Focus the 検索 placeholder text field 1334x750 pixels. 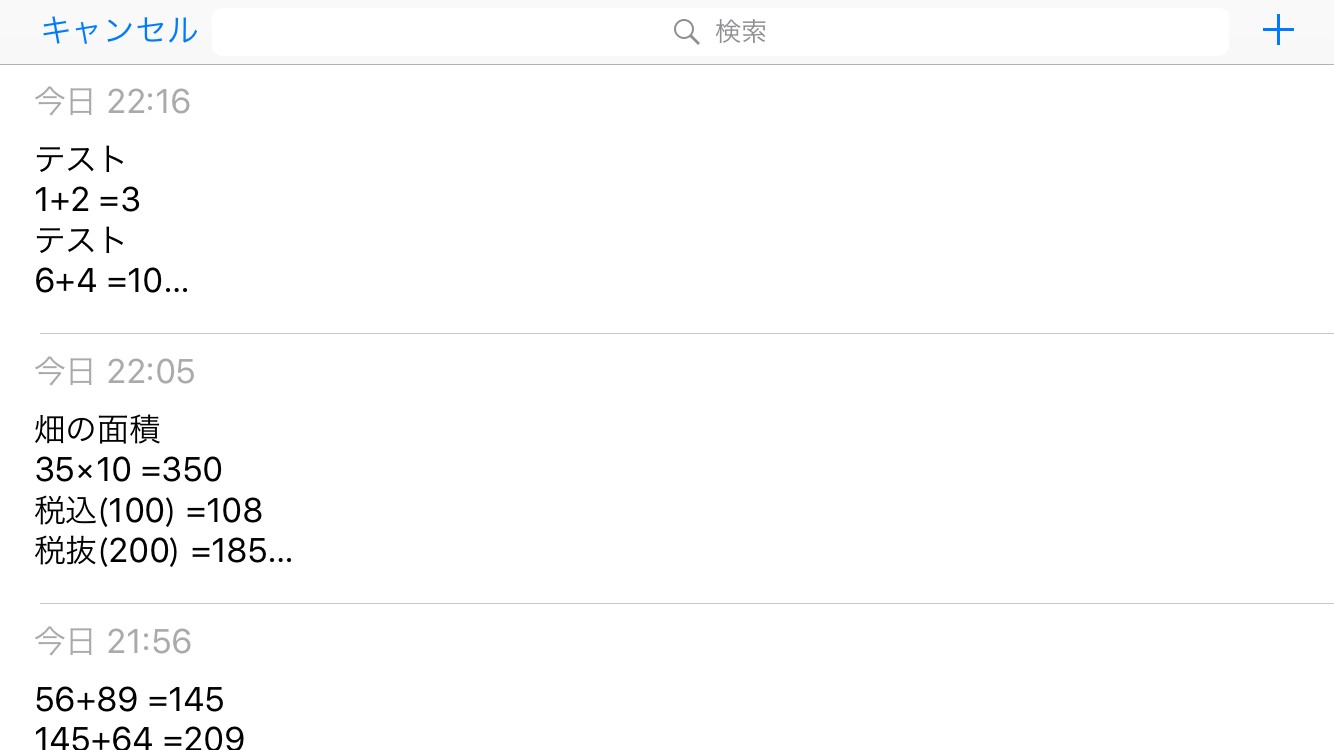[741, 32]
